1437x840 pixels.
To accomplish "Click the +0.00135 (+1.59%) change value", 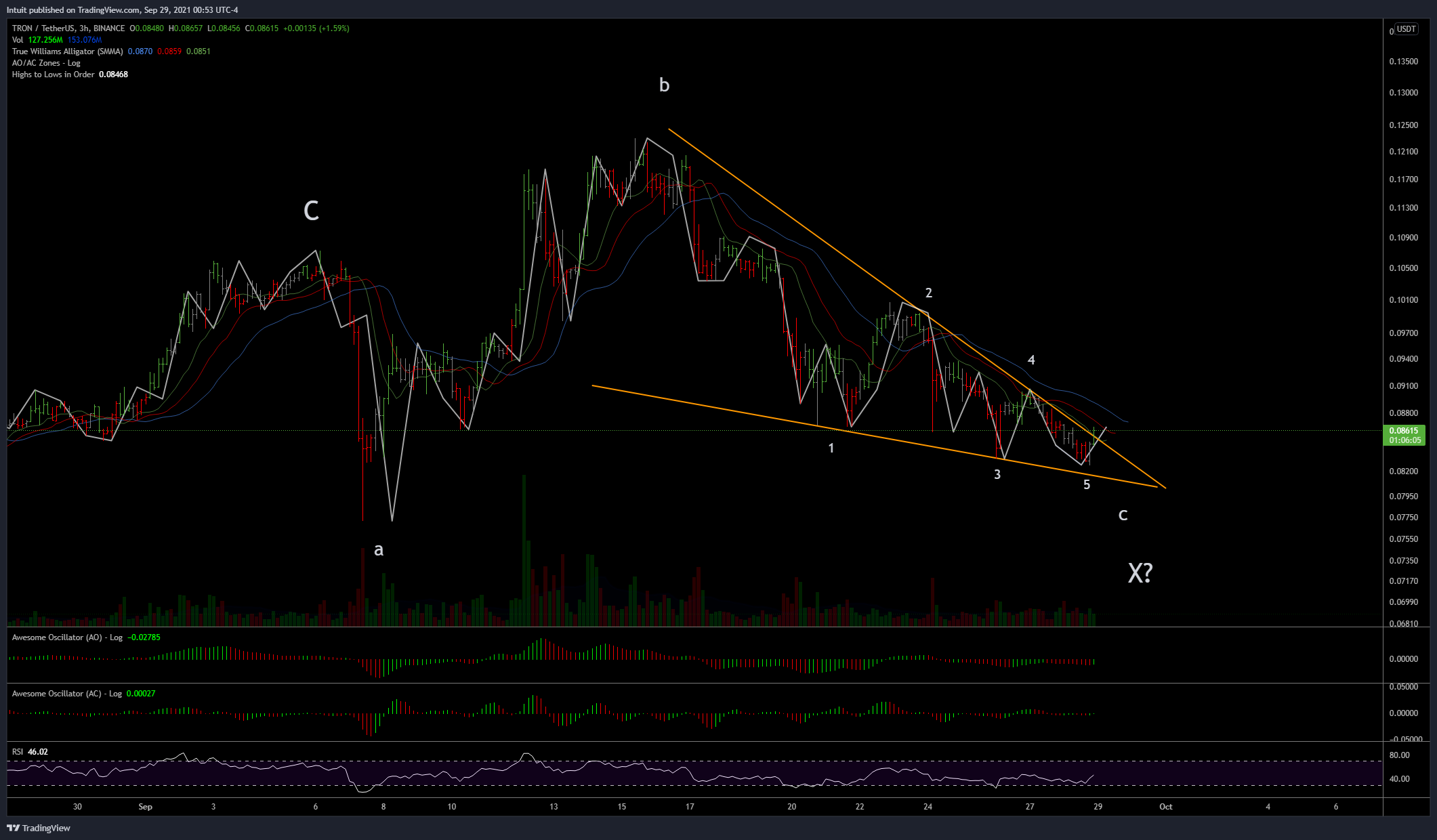I will tap(316, 28).
